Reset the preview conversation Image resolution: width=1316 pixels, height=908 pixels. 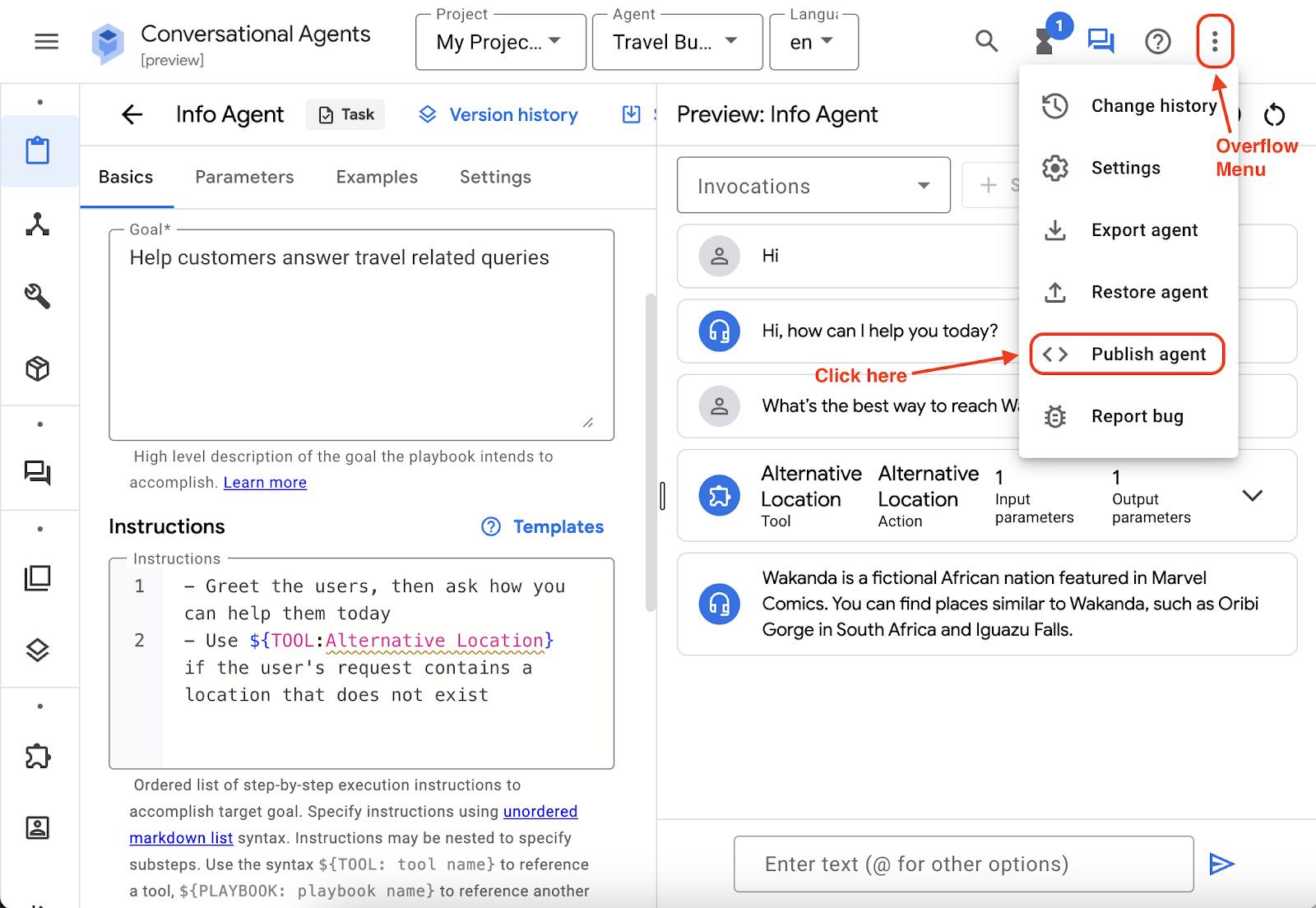[x=1274, y=115]
